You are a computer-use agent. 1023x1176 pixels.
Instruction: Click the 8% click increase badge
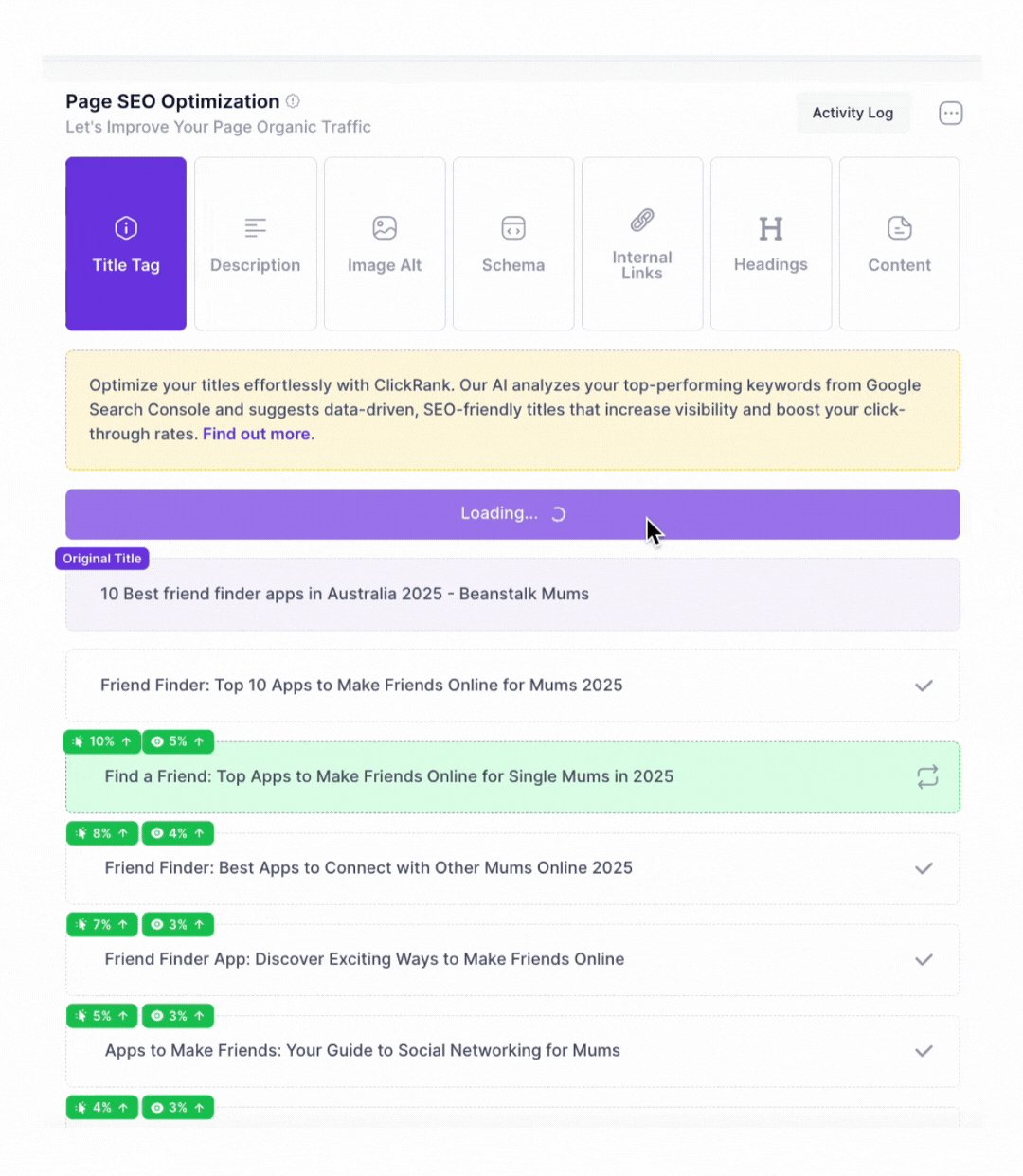(x=102, y=833)
